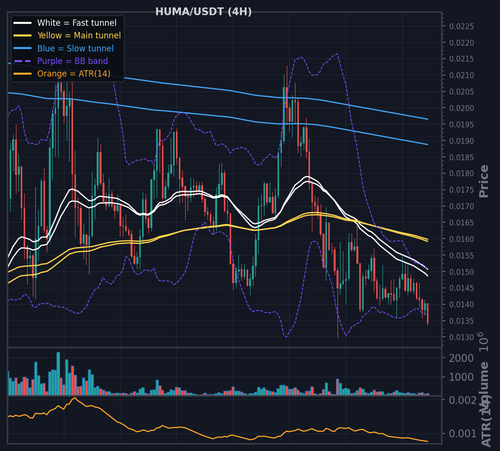500x451 pixels.
Task: Click the 0.0130 price axis label
Action: (462, 337)
